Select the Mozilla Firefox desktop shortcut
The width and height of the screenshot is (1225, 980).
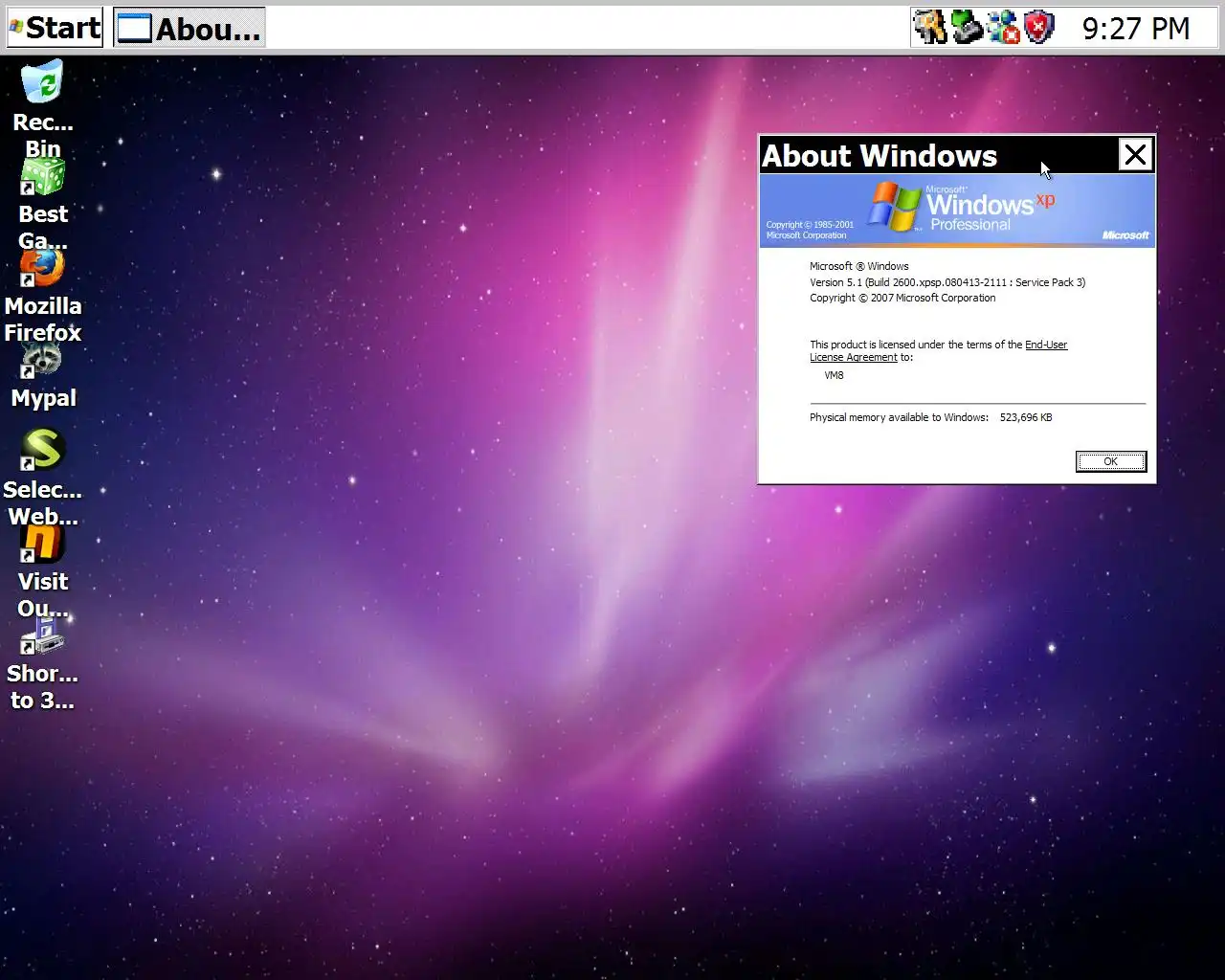coord(42,268)
